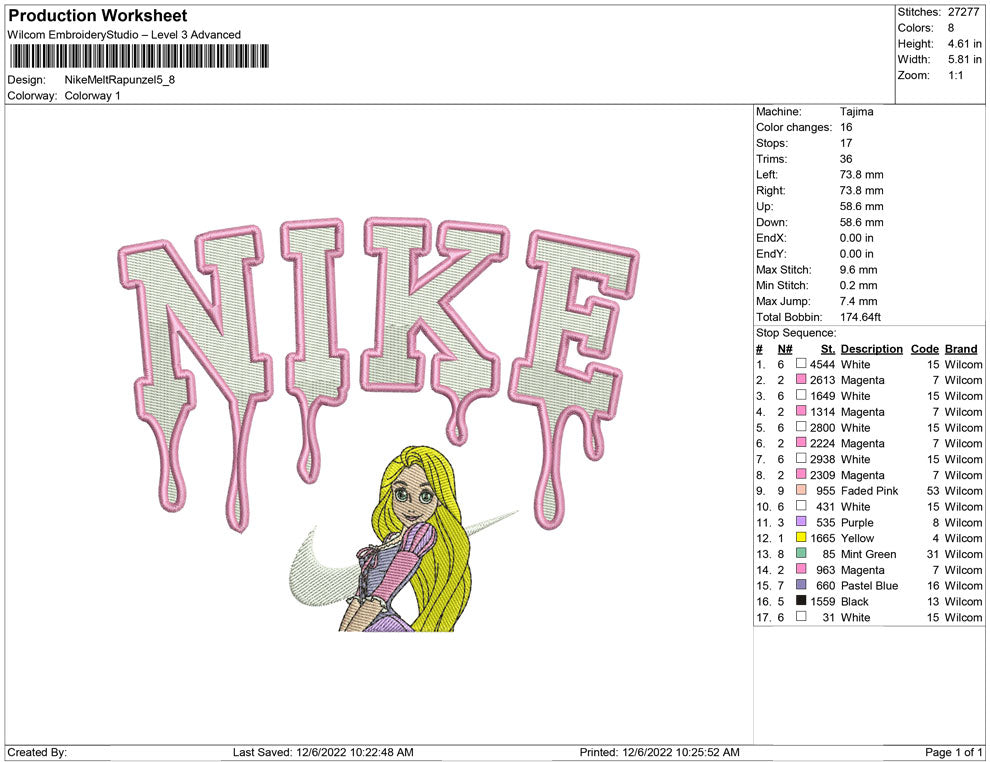This screenshot has height=762, width=990.
Task: Click the Pastel Blue description text
Action: click(869, 585)
